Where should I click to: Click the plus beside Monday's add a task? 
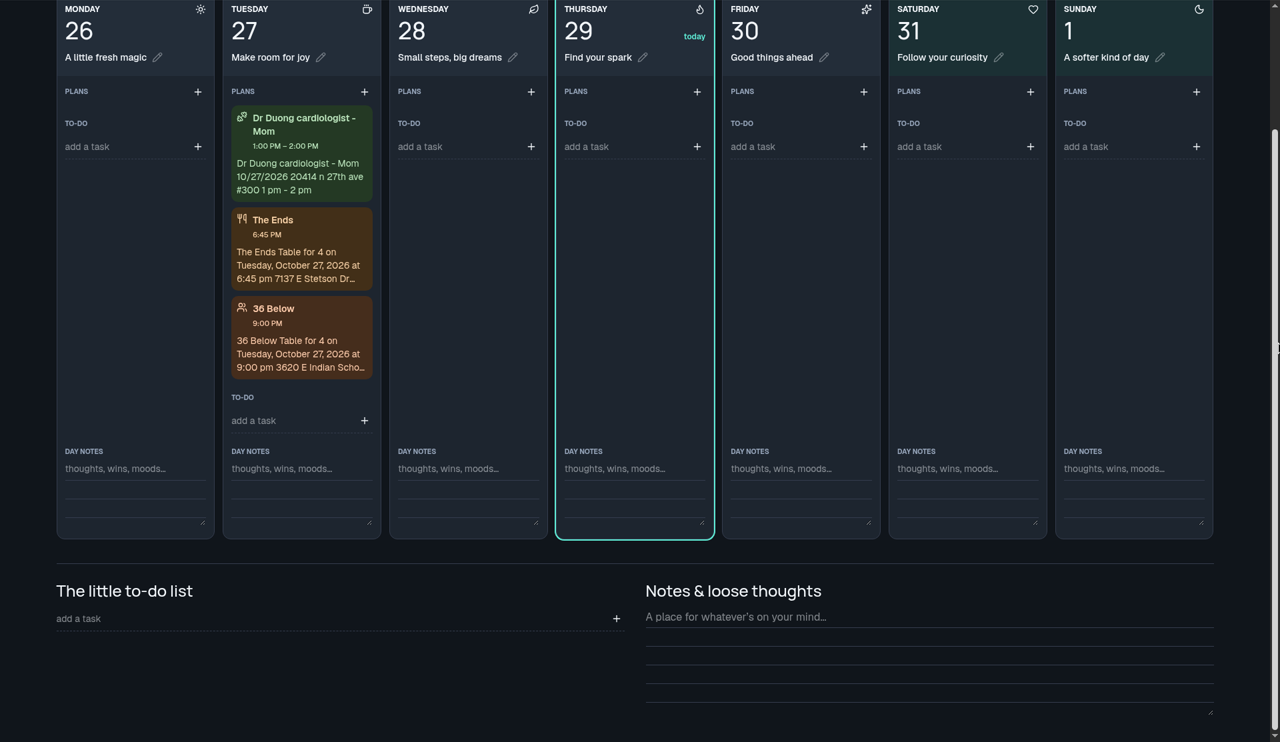[198, 147]
